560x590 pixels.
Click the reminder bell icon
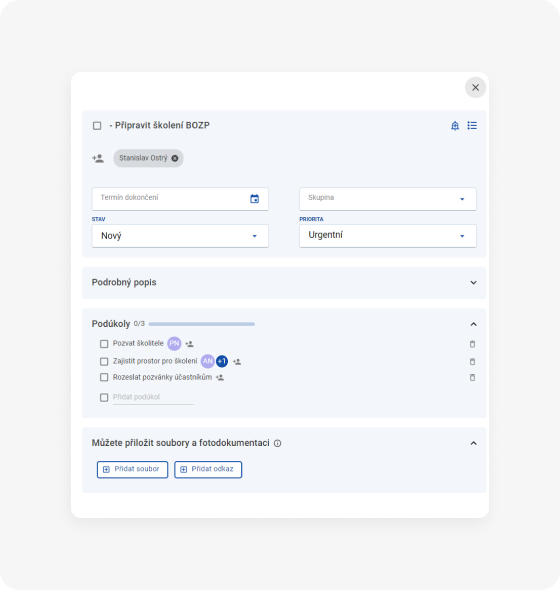click(x=455, y=126)
